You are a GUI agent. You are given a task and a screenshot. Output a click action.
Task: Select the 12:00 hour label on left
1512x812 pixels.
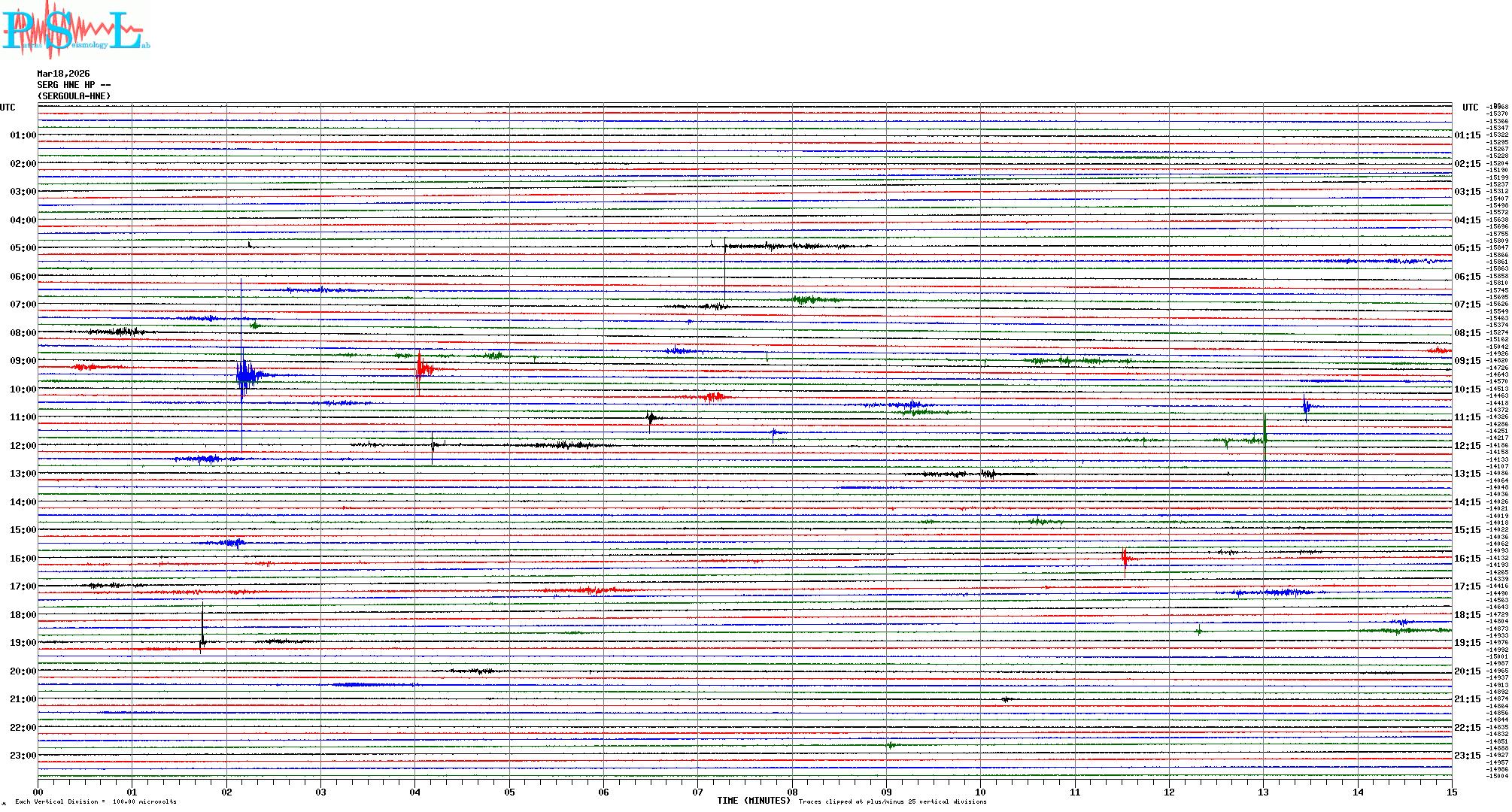(x=23, y=446)
